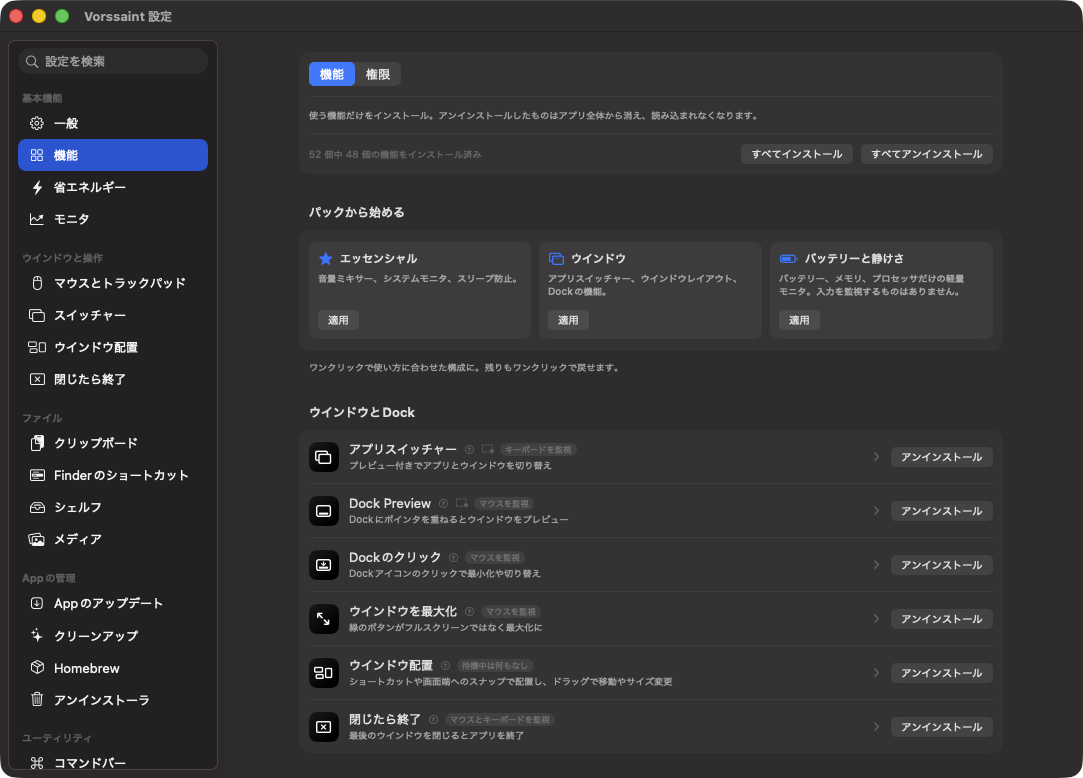Expand the ウインドウ配置 feature row chevron
This screenshot has height=778, width=1083.
click(876, 672)
